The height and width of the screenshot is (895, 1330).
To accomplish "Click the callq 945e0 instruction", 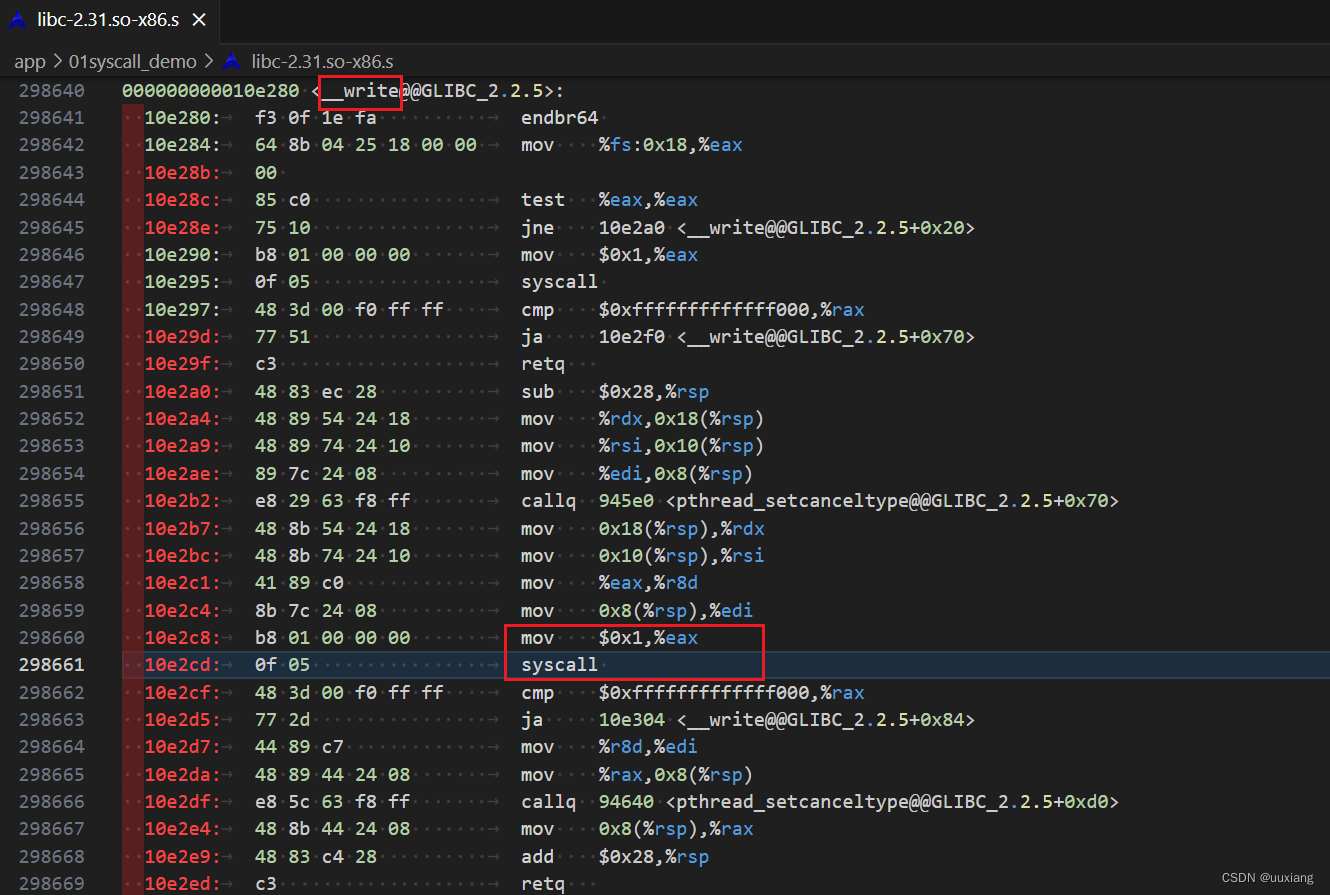I will [819, 501].
